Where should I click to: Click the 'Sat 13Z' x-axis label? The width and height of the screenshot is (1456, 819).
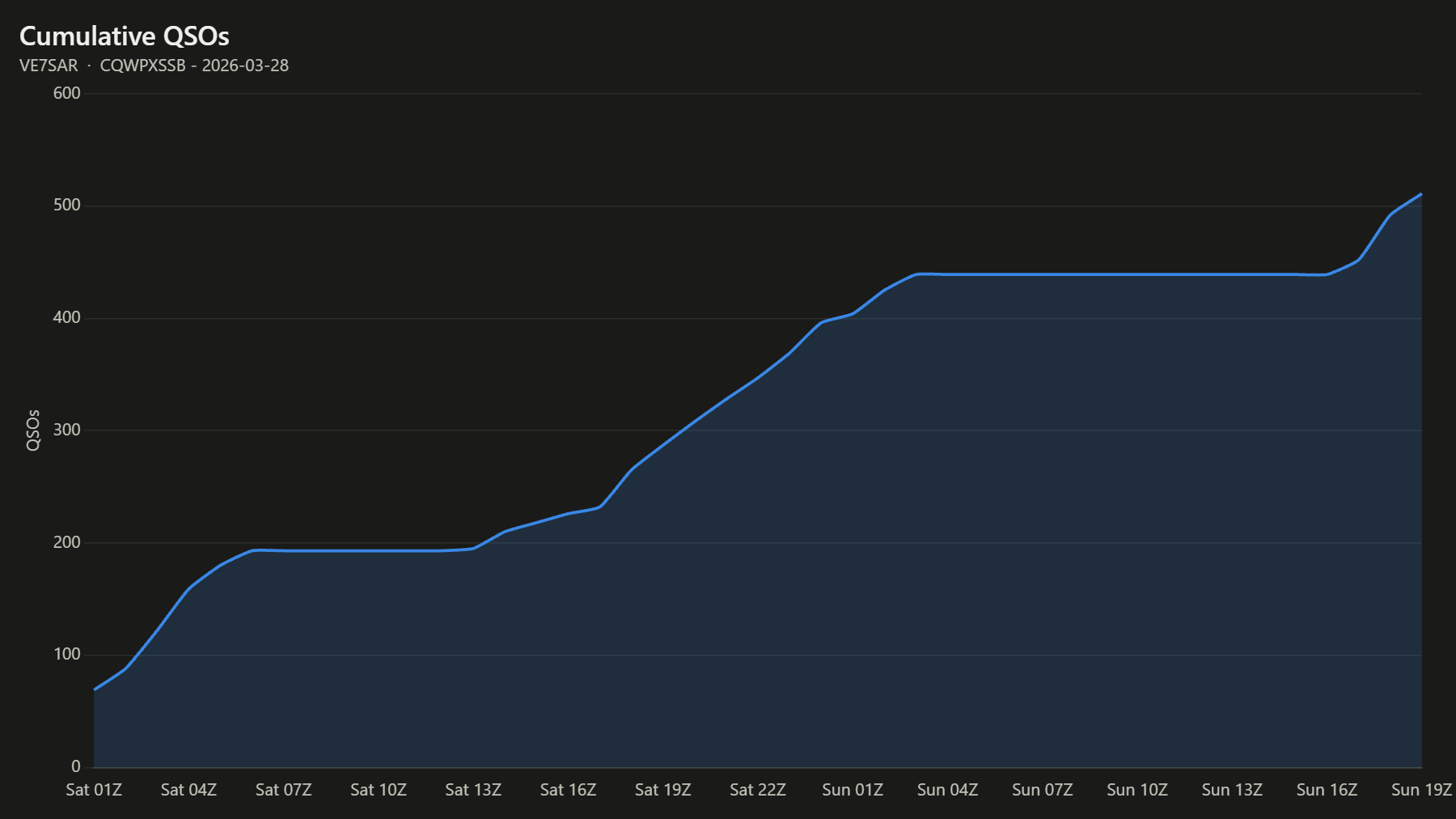point(473,790)
